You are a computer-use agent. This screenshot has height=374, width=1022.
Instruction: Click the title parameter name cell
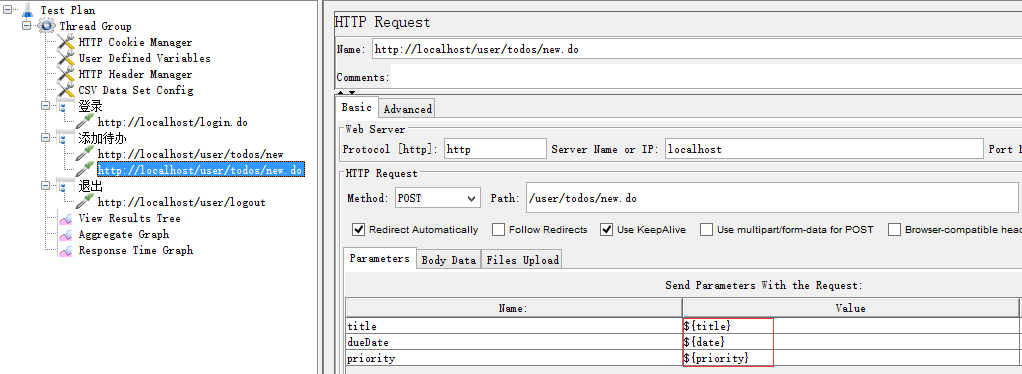coord(514,326)
